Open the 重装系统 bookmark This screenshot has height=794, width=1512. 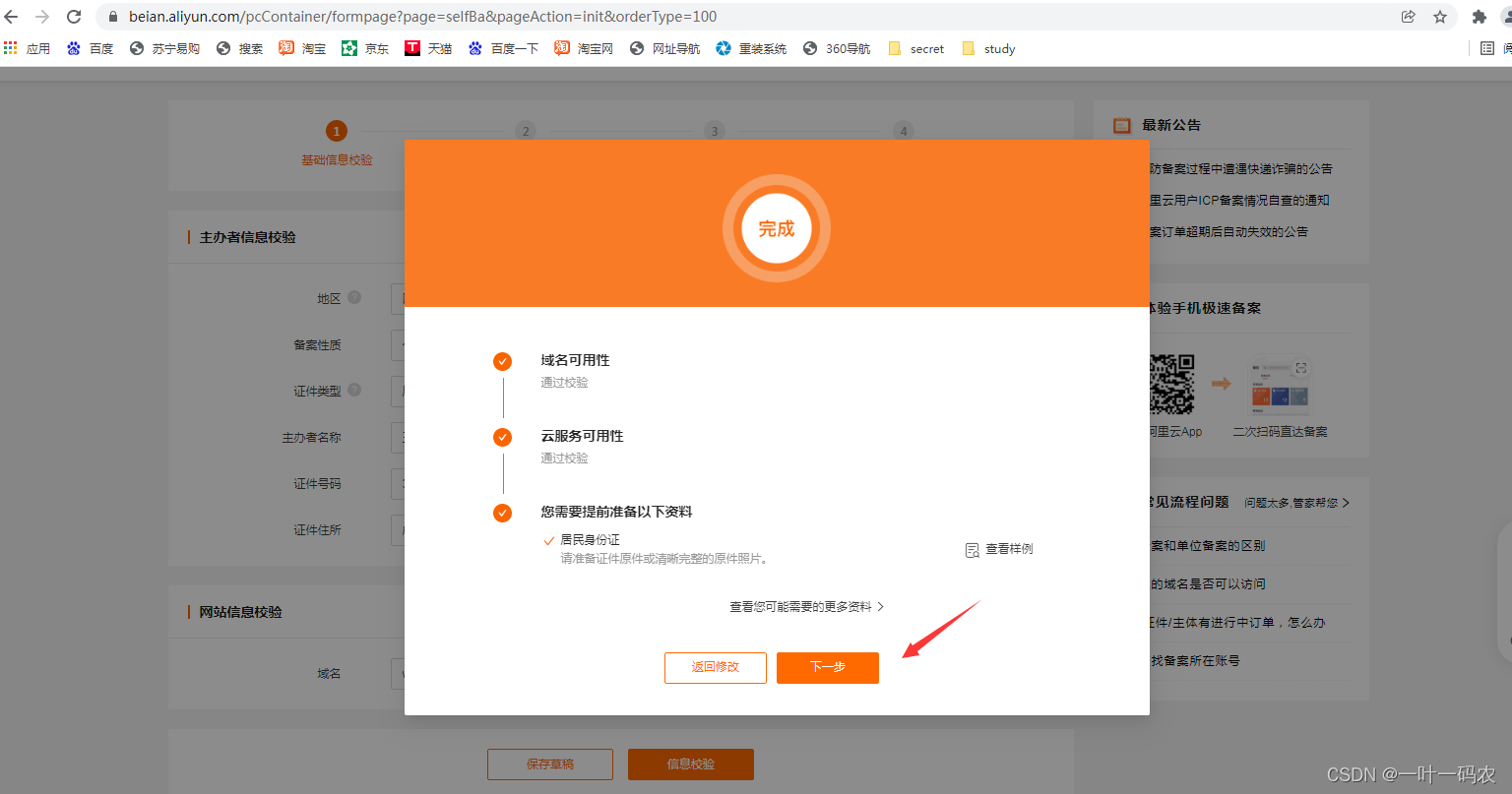(x=751, y=48)
